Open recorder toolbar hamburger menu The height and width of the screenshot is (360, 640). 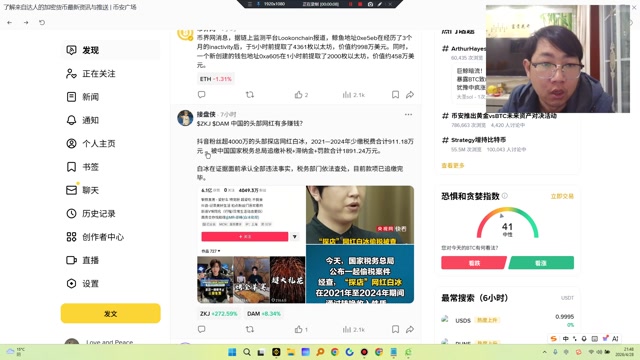coord(250,4)
